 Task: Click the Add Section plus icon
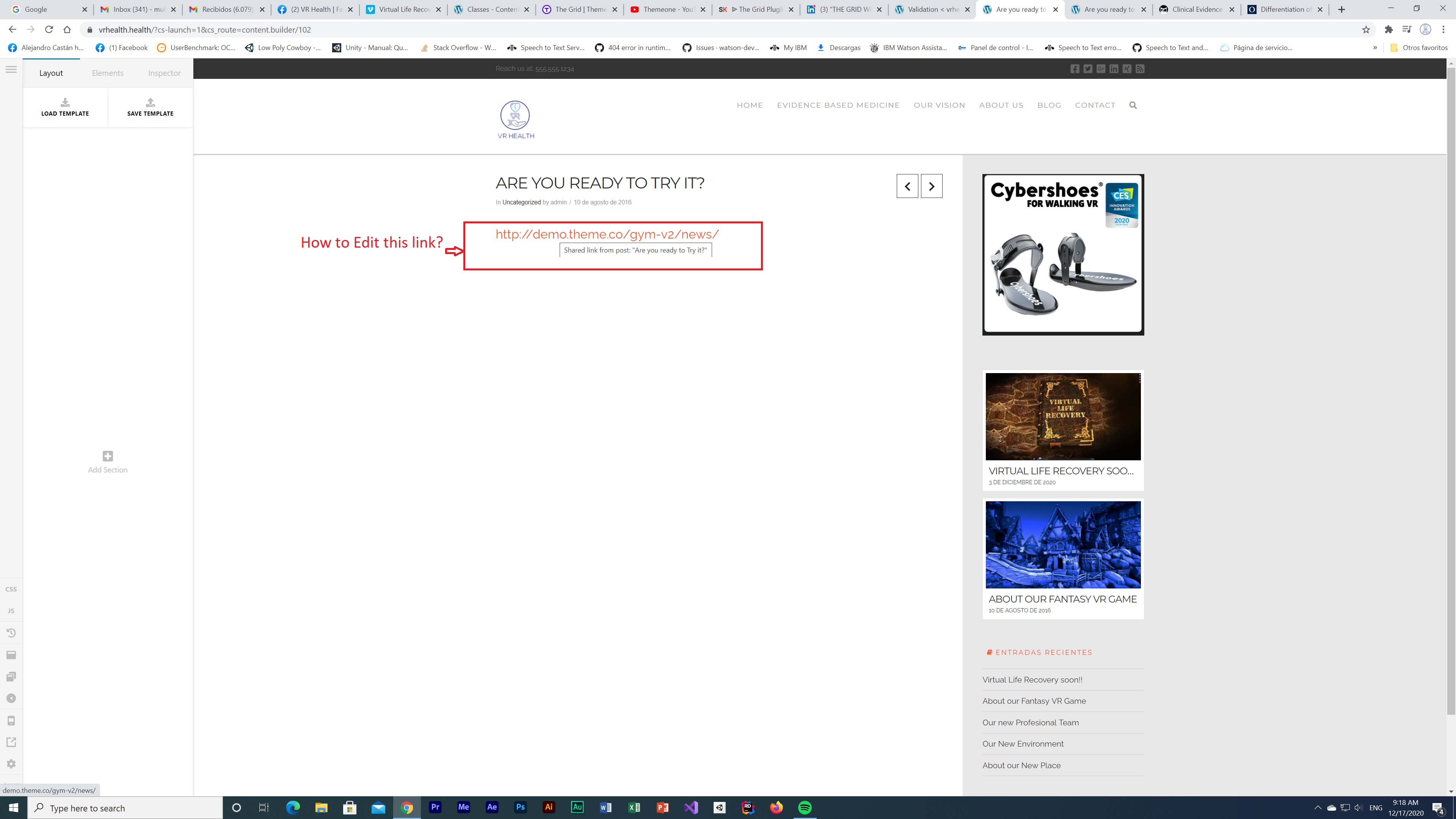click(108, 456)
